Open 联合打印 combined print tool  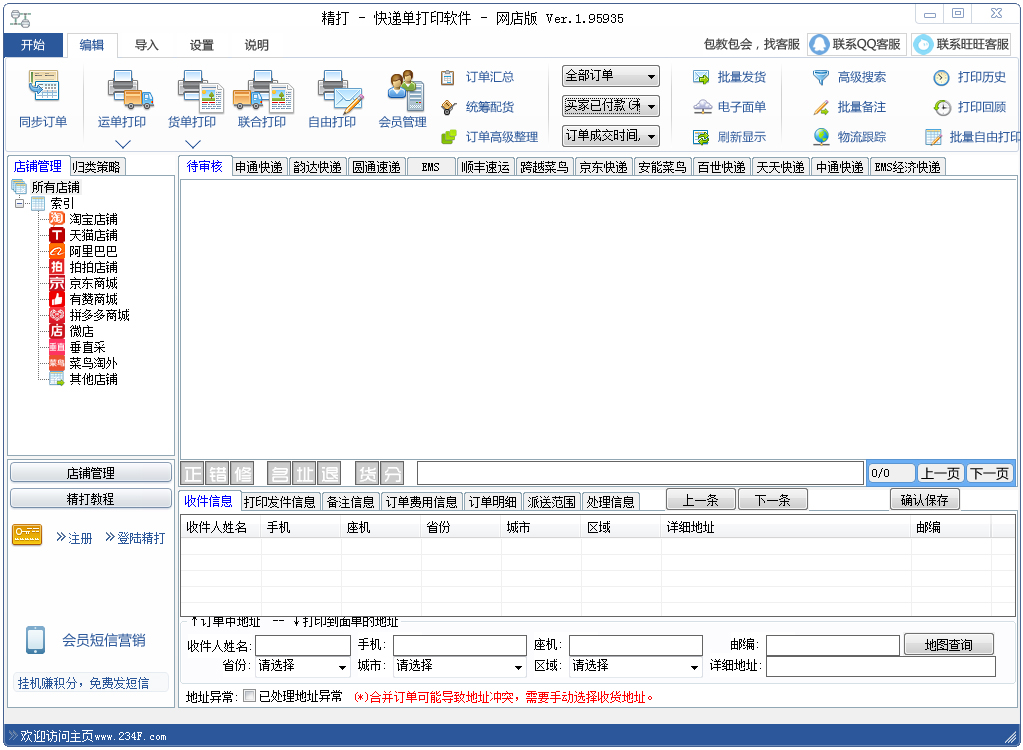(262, 91)
